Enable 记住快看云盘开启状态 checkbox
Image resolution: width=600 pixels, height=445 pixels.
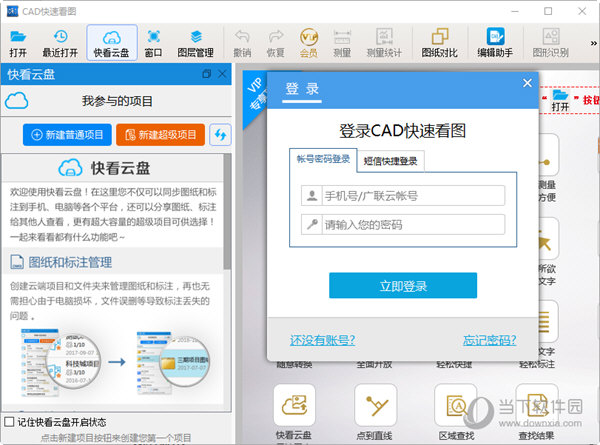point(9,422)
